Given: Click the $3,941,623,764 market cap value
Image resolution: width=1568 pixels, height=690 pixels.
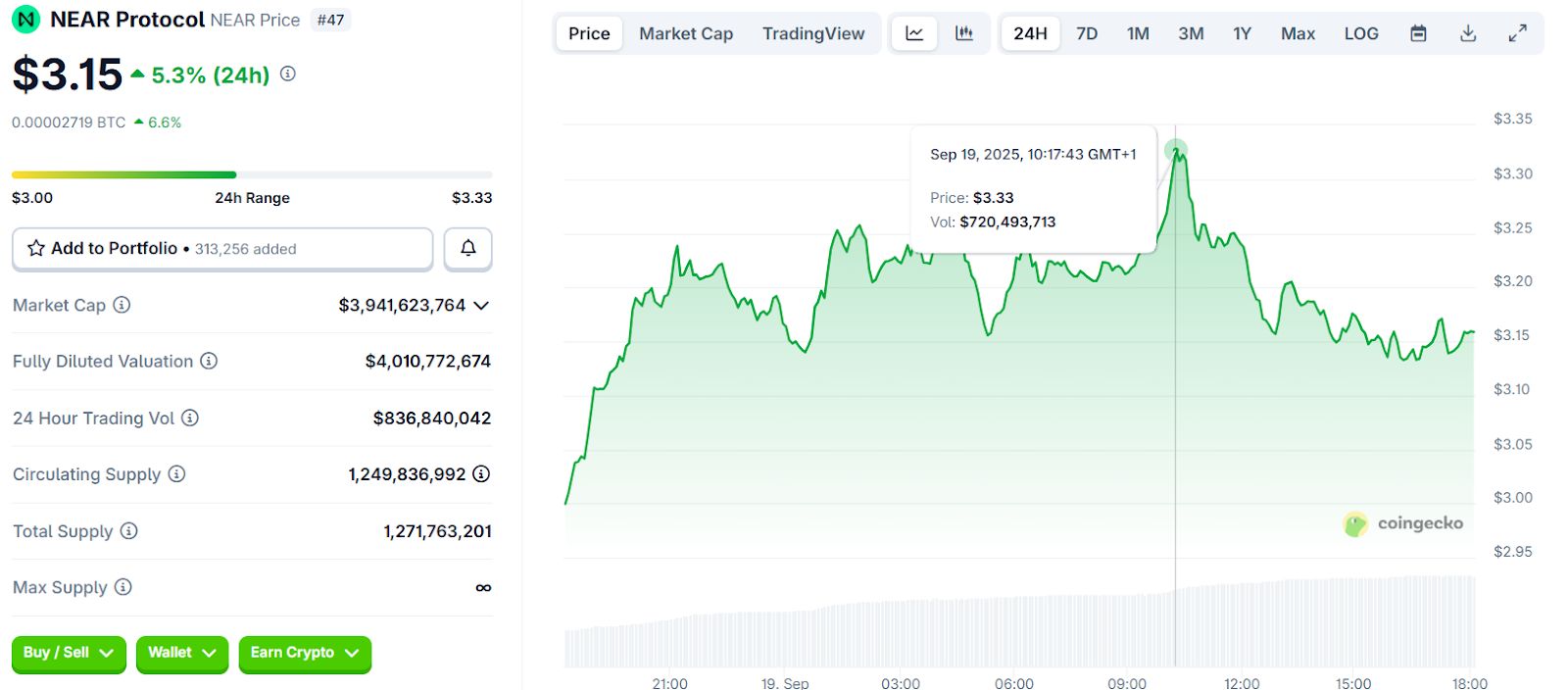Looking at the screenshot, I should click(402, 305).
